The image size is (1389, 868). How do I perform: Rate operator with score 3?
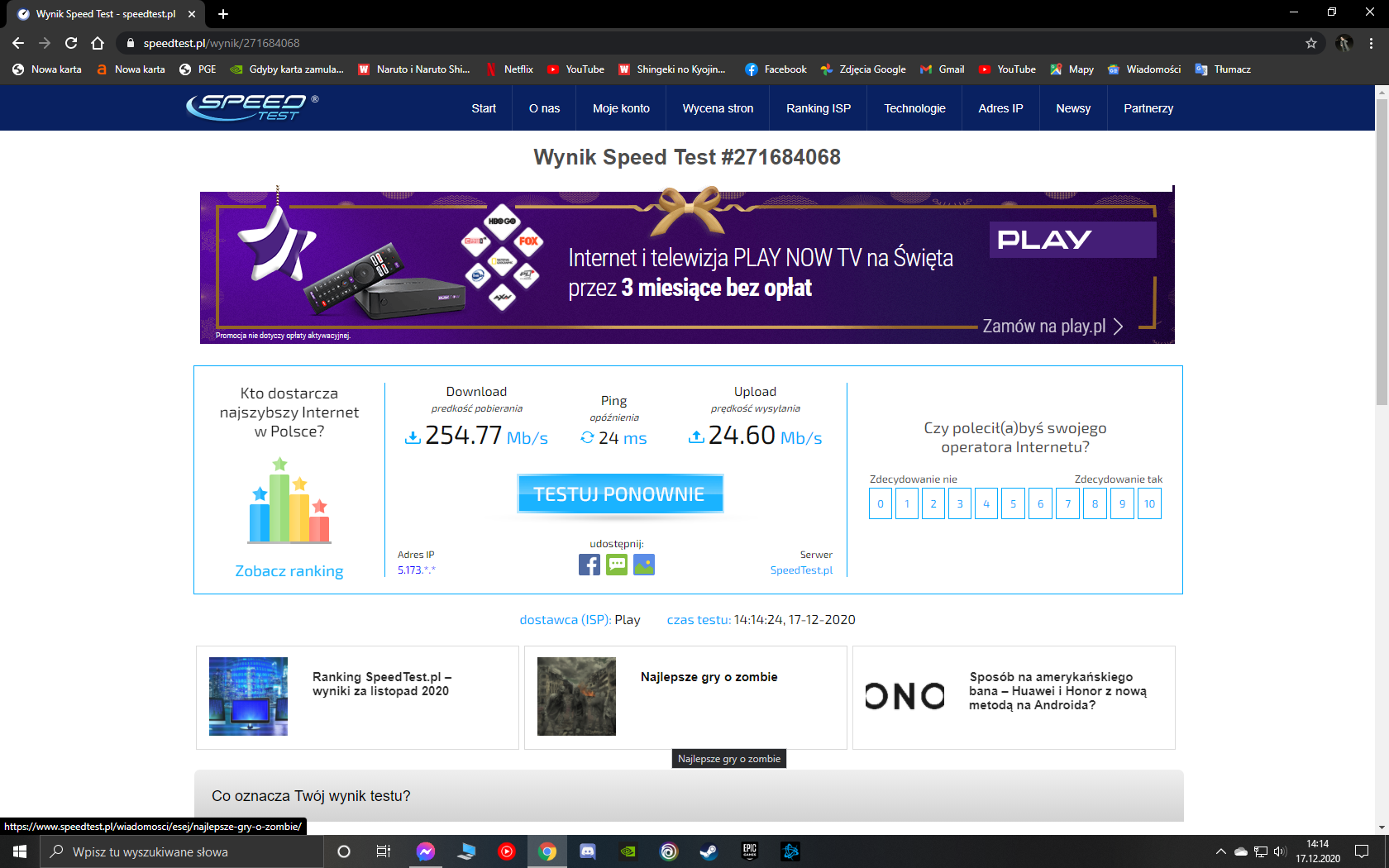pos(960,503)
